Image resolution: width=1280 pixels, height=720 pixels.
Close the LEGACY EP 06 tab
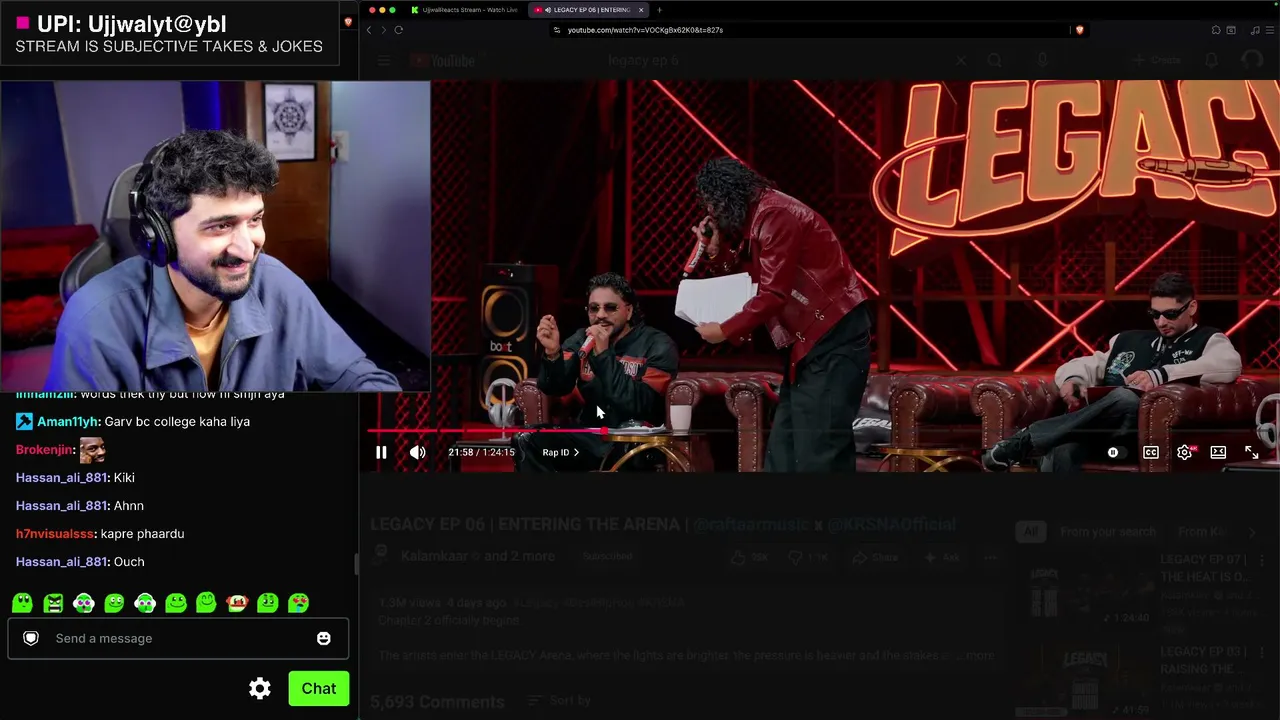(641, 10)
